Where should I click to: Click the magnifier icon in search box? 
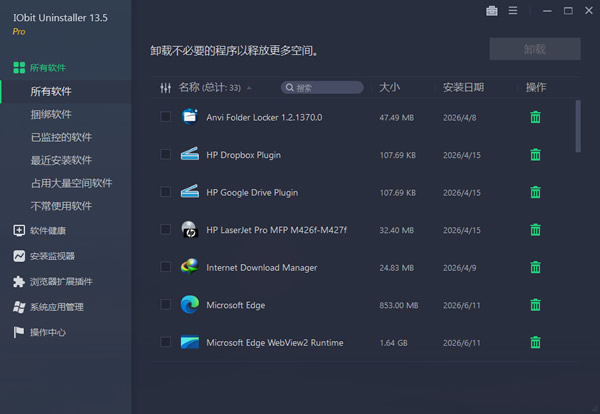pos(290,88)
